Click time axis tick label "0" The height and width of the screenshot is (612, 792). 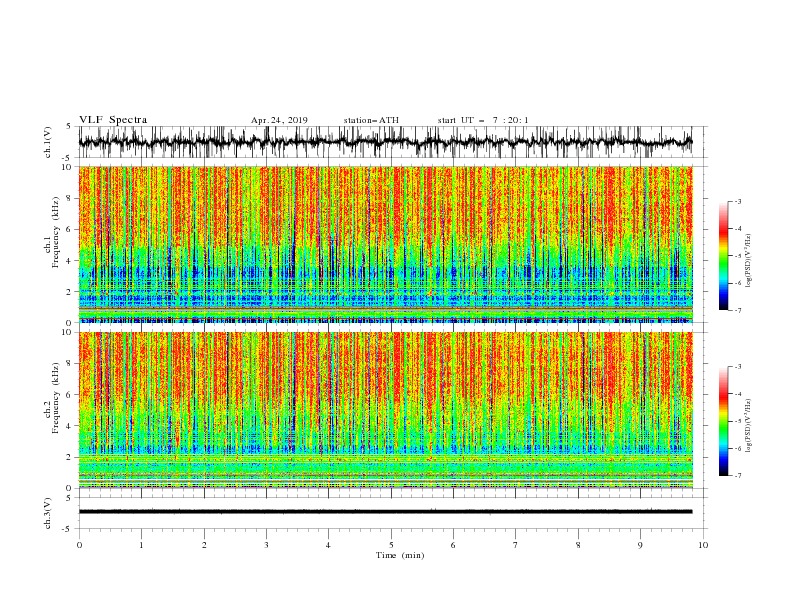(79, 545)
